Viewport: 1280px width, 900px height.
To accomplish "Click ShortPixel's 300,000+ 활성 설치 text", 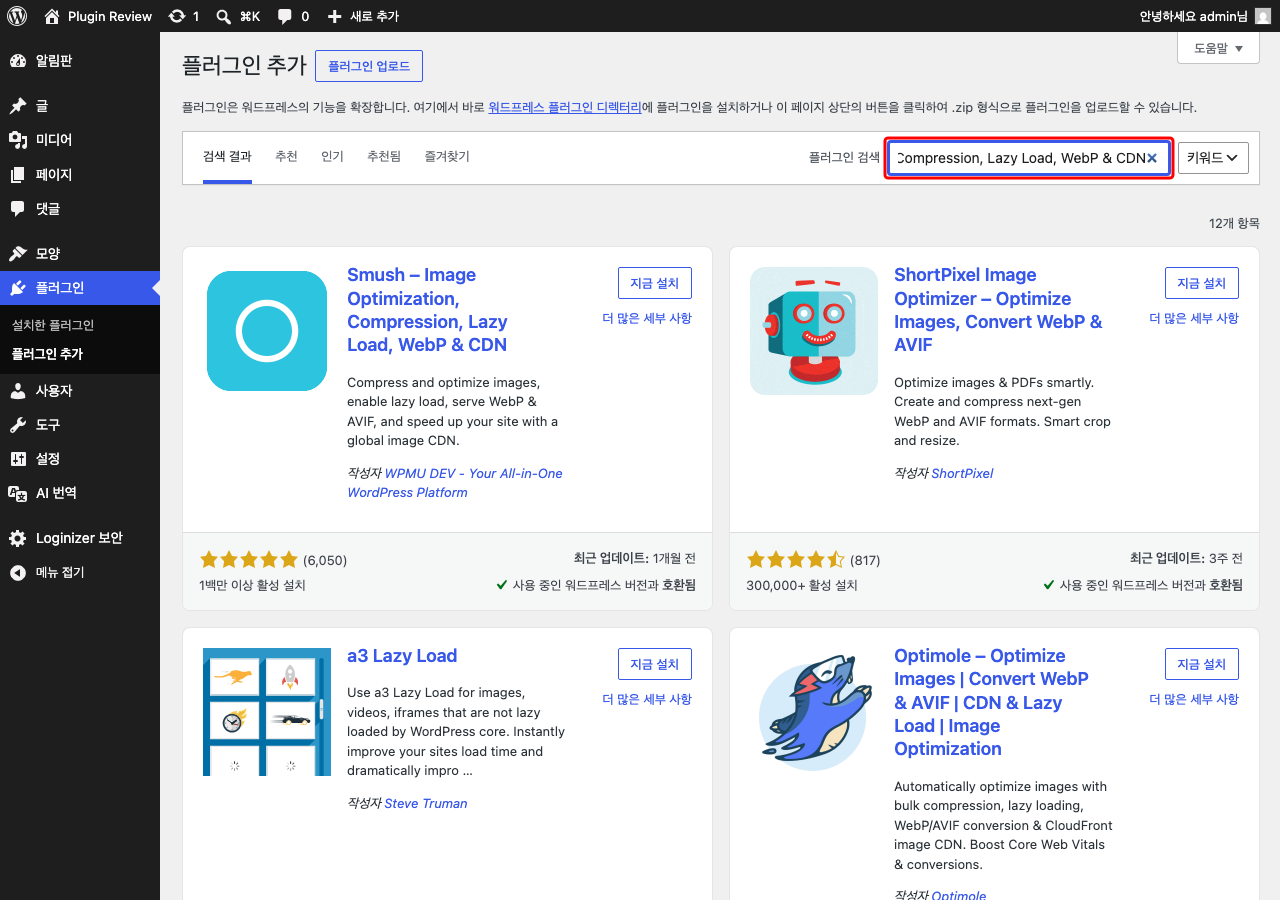I will point(802,585).
